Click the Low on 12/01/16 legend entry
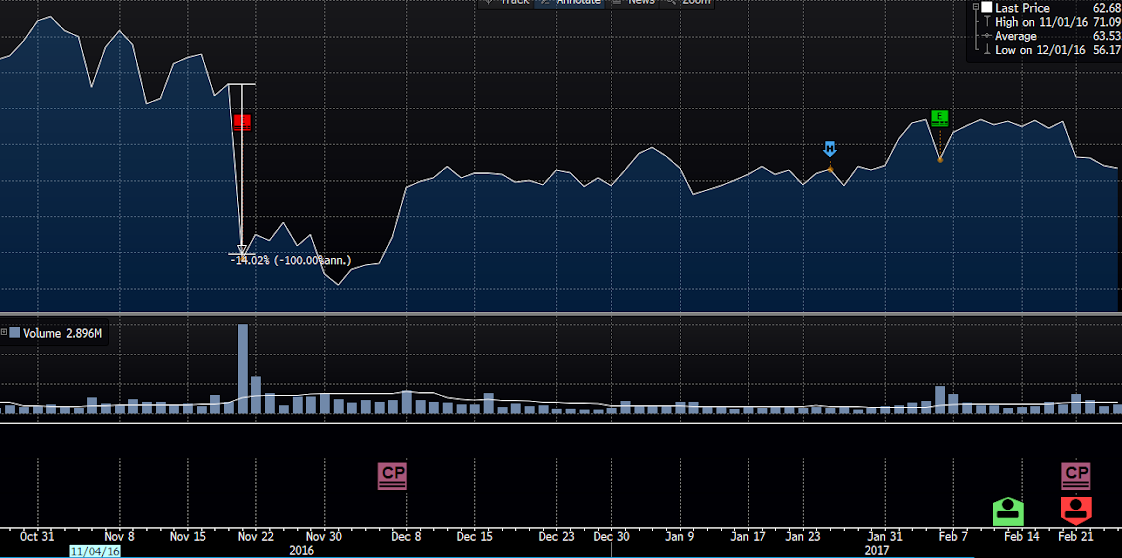 [1040, 50]
